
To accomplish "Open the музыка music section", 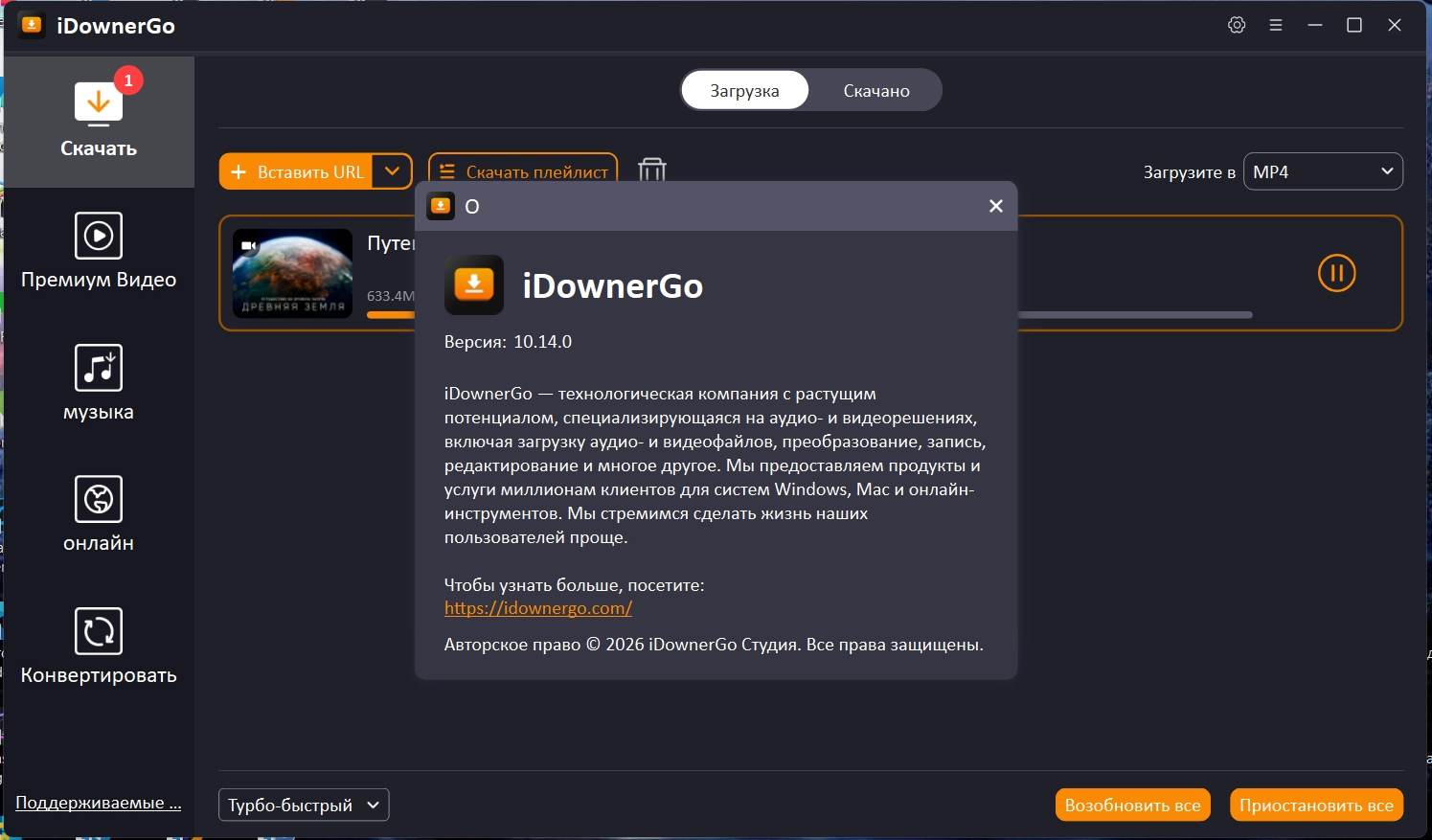I will point(99,384).
